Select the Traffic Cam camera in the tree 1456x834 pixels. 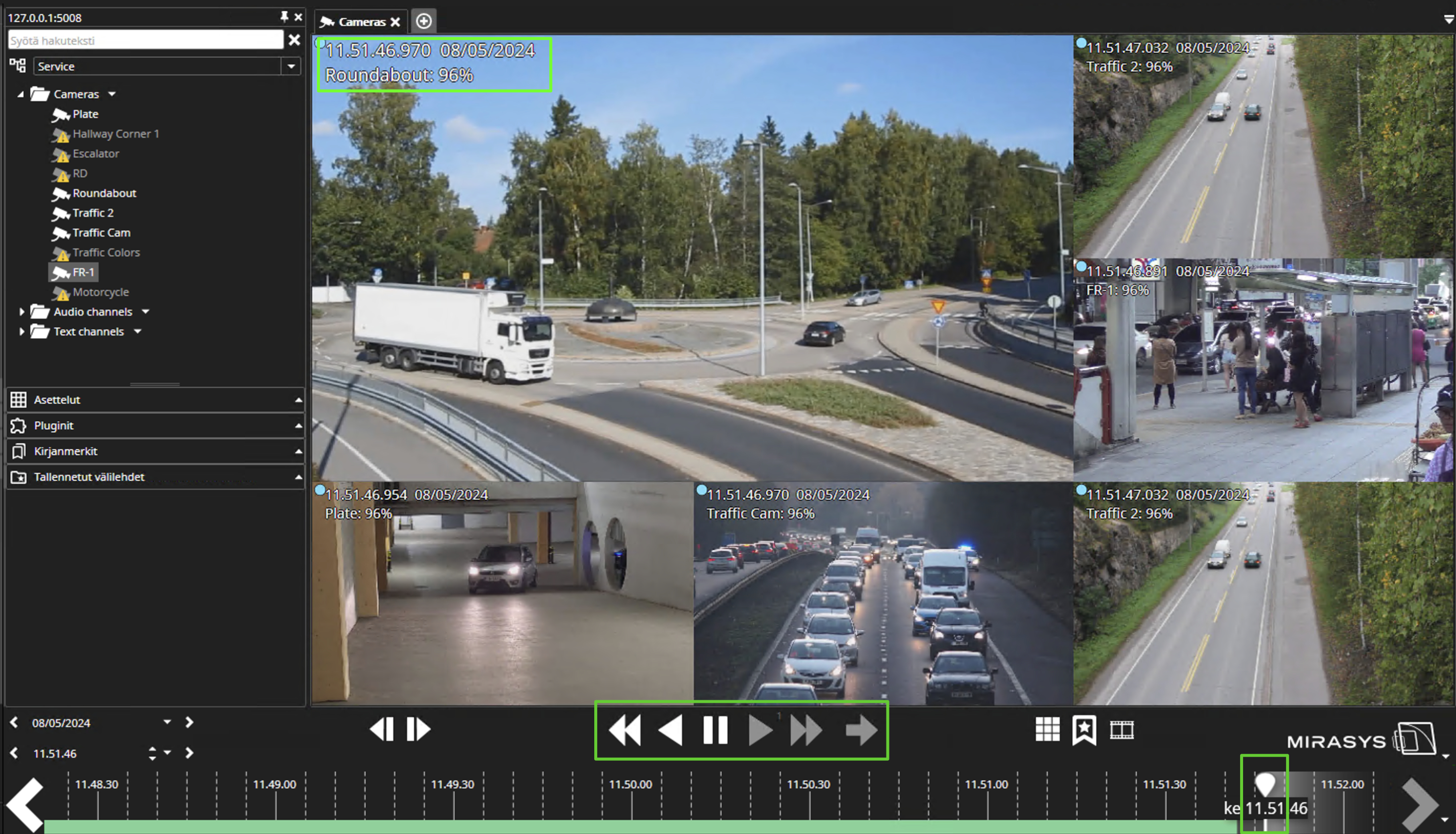tap(101, 233)
